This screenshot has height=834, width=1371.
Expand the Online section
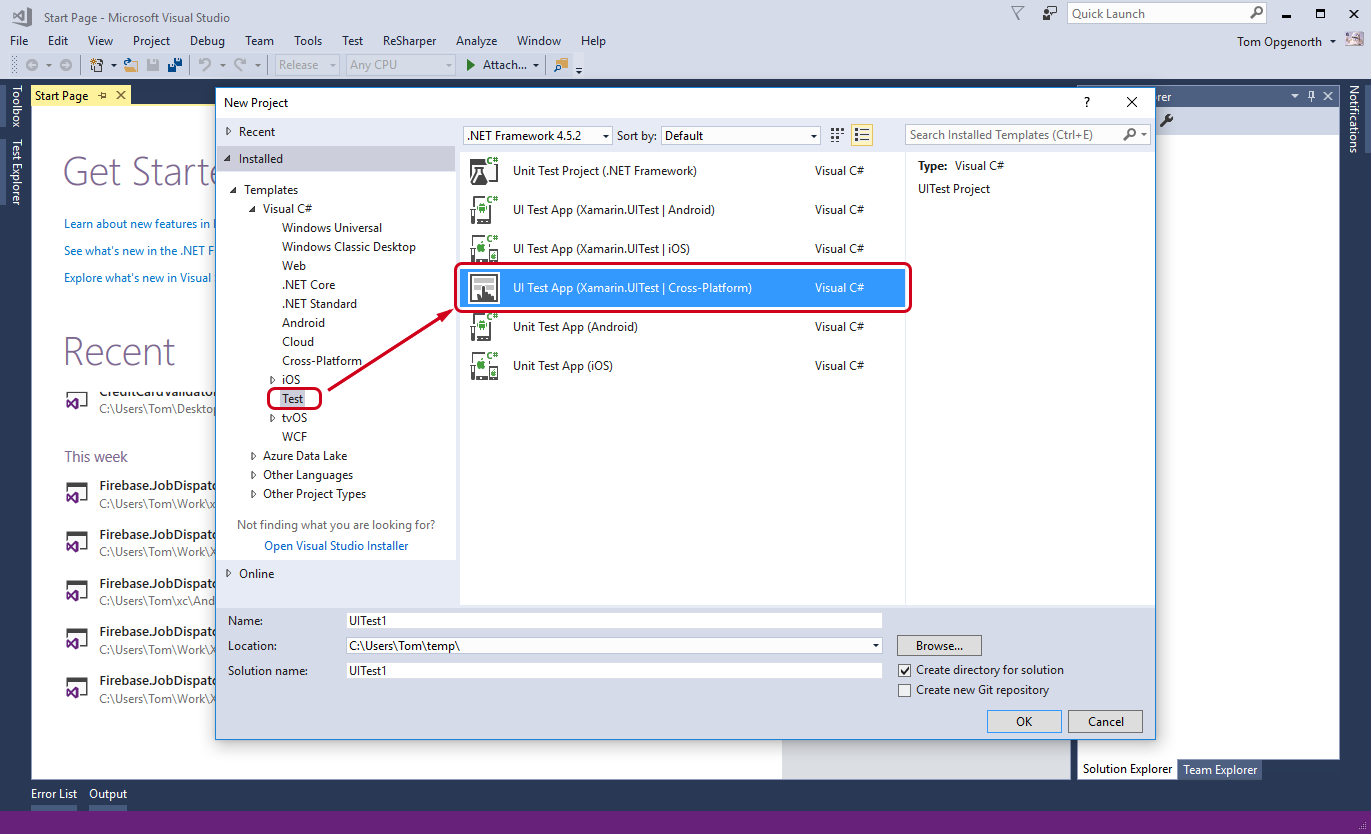[x=229, y=574]
